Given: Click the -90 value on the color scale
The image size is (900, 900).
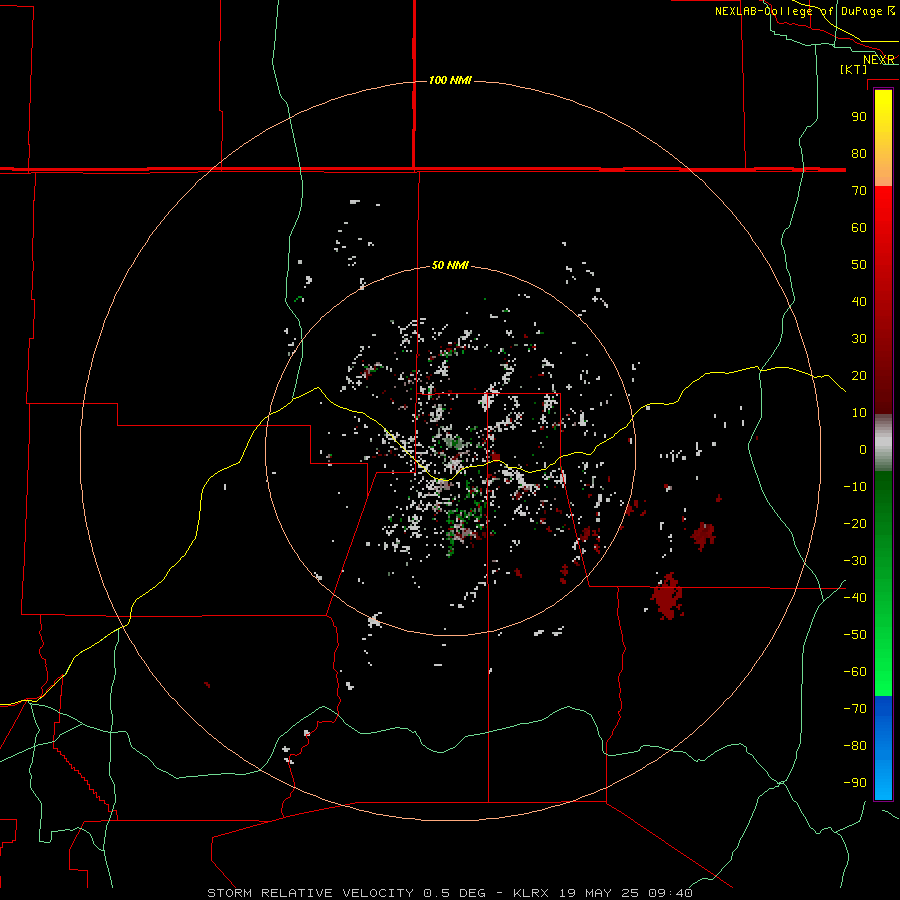Looking at the screenshot, I should [x=855, y=783].
